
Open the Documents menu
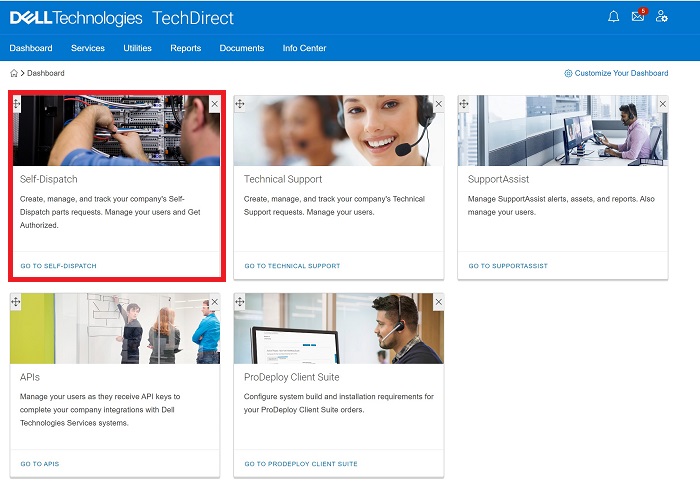(242, 48)
